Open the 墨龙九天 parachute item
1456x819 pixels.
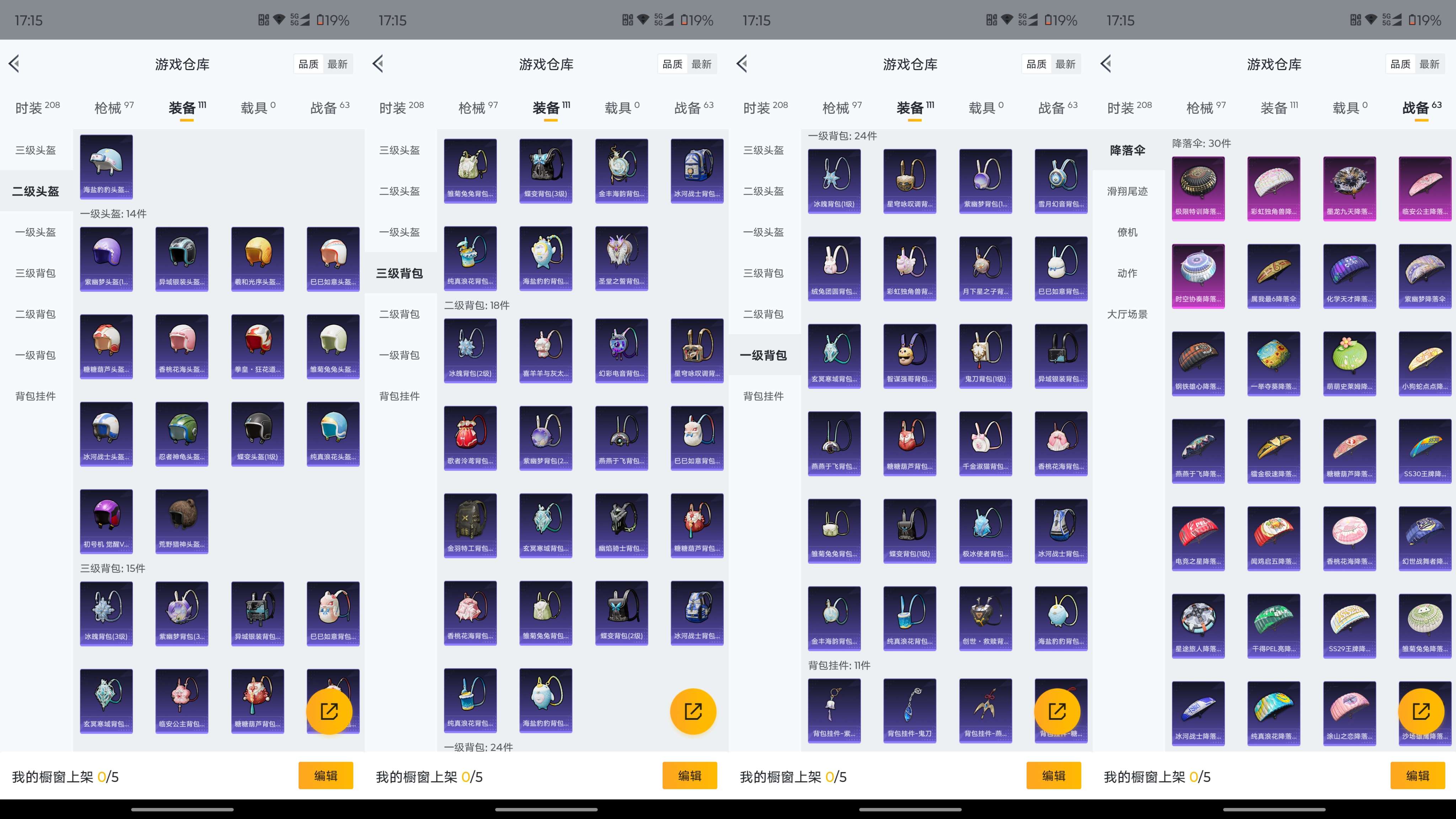[x=1350, y=189]
